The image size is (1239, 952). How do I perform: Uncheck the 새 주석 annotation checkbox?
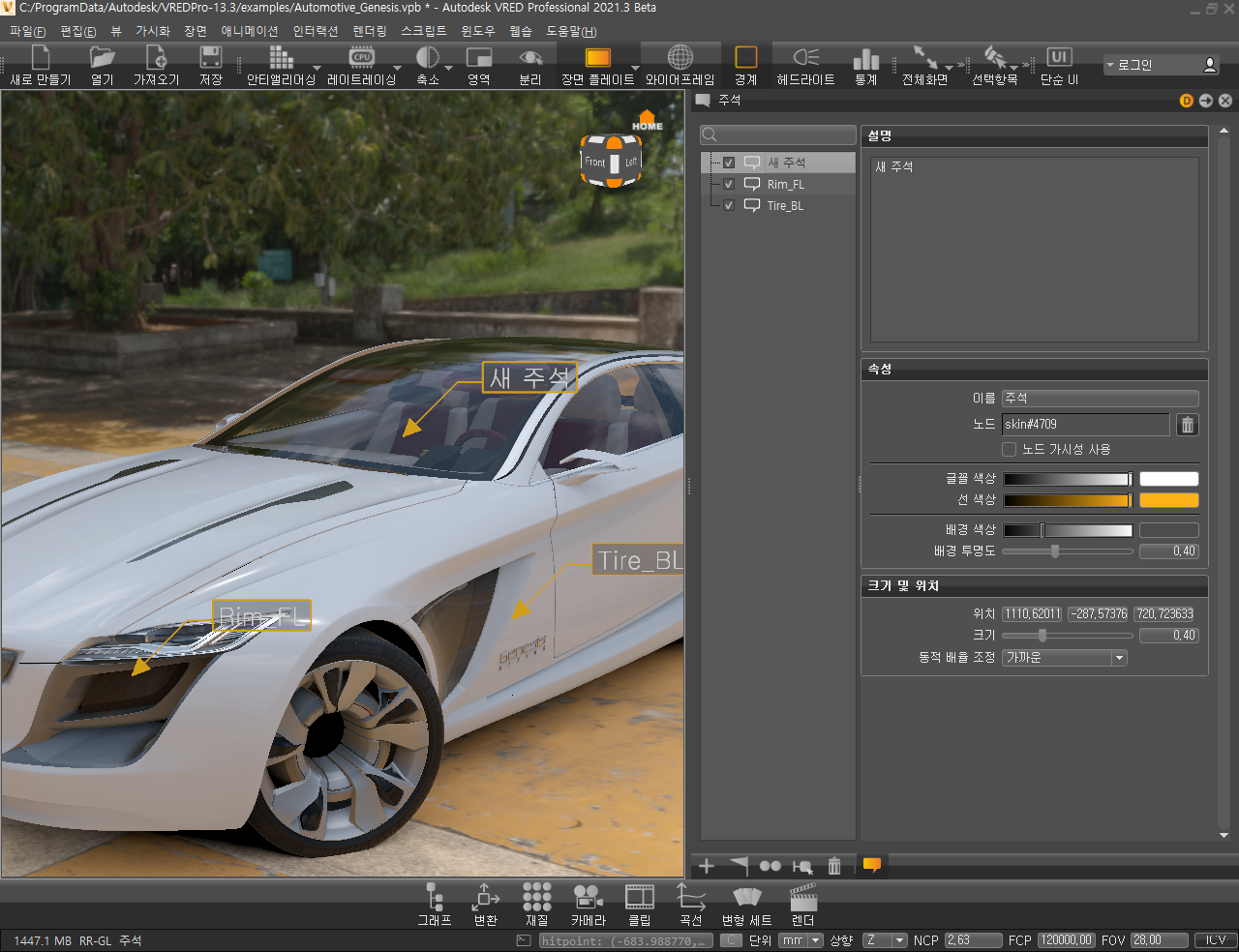click(729, 163)
